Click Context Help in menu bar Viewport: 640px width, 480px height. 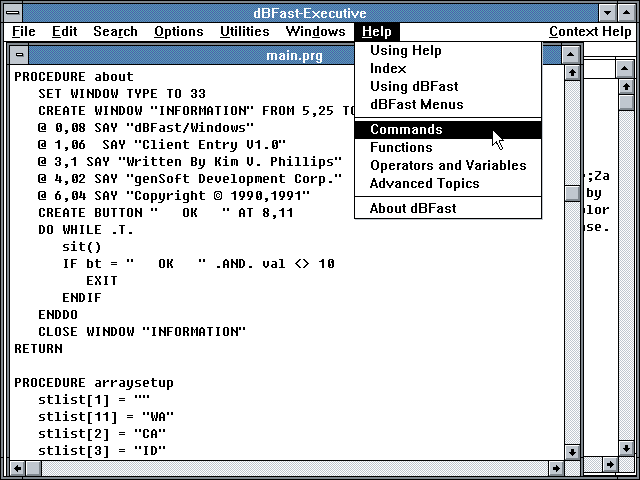tap(590, 31)
